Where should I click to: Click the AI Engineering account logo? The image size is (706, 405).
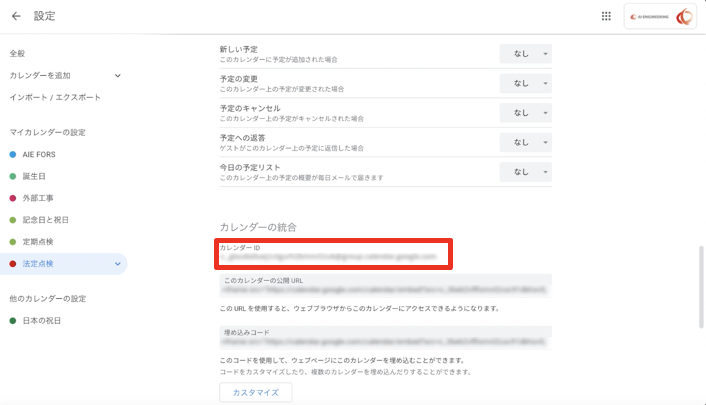(661, 16)
